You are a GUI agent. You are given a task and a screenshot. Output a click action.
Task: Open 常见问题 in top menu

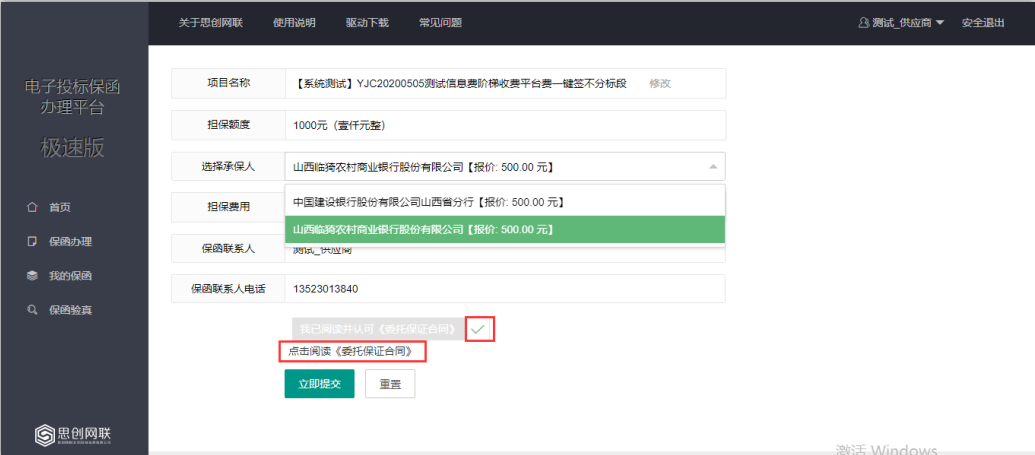click(x=440, y=22)
